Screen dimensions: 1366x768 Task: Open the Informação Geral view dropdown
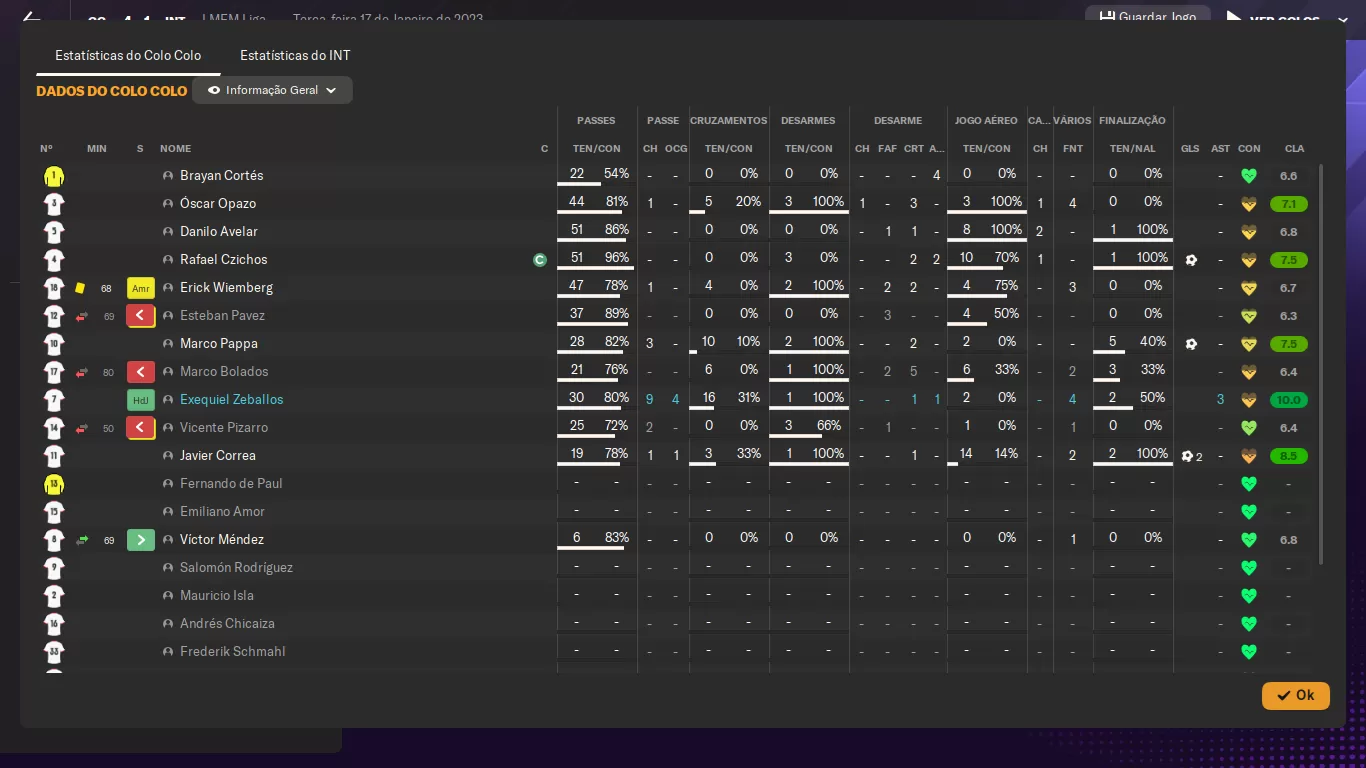(x=272, y=90)
